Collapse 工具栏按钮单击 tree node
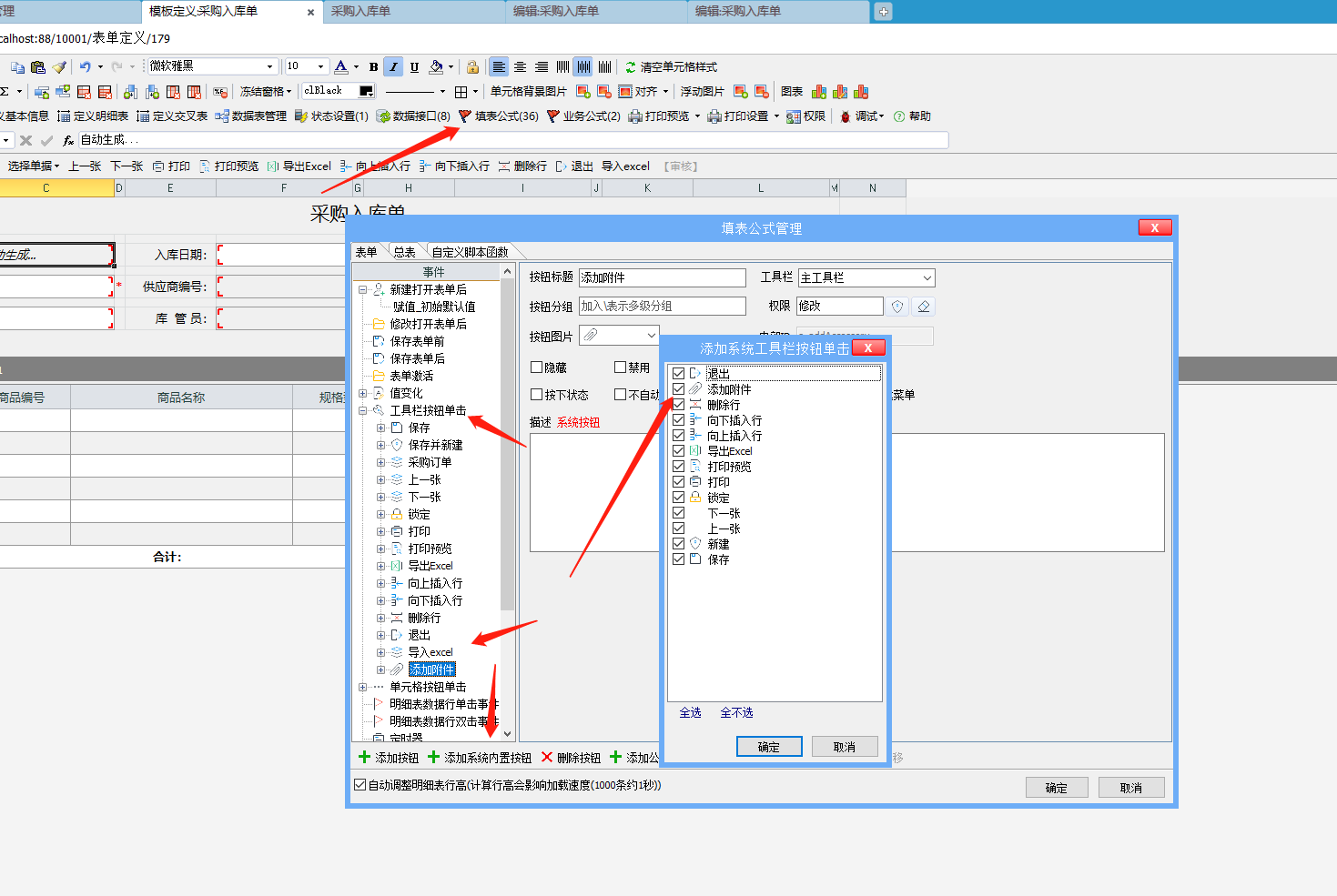This screenshot has height=896, width=1337. coord(363,411)
